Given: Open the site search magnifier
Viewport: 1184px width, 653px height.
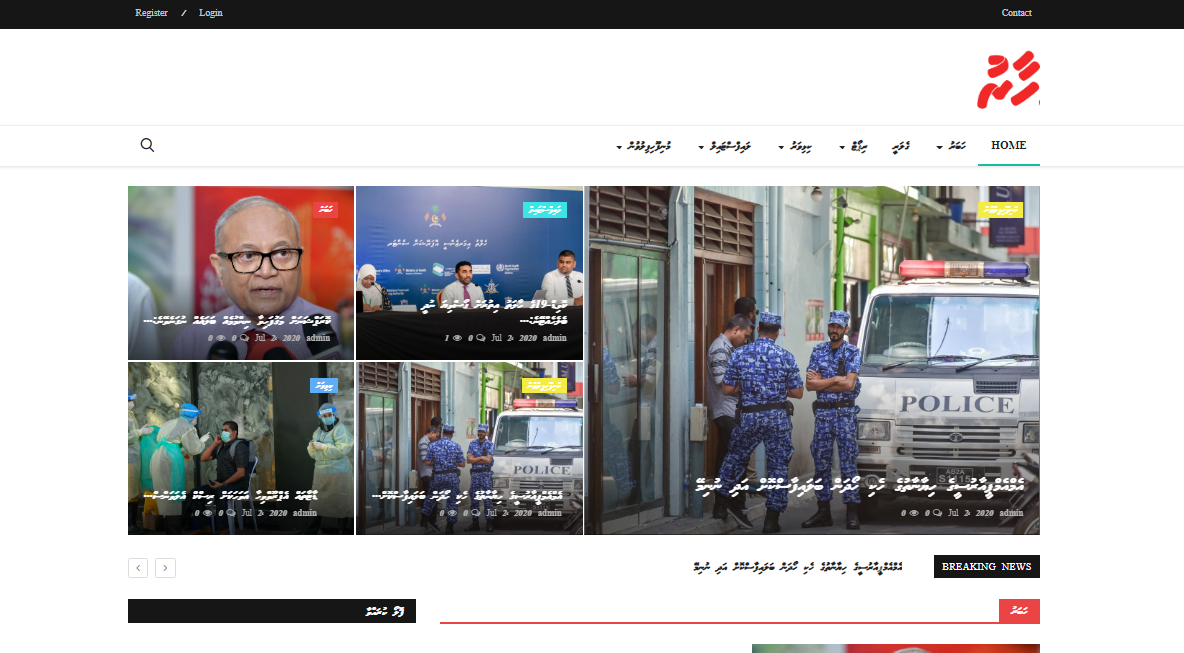Looking at the screenshot, I should click(x=147, y=145).
